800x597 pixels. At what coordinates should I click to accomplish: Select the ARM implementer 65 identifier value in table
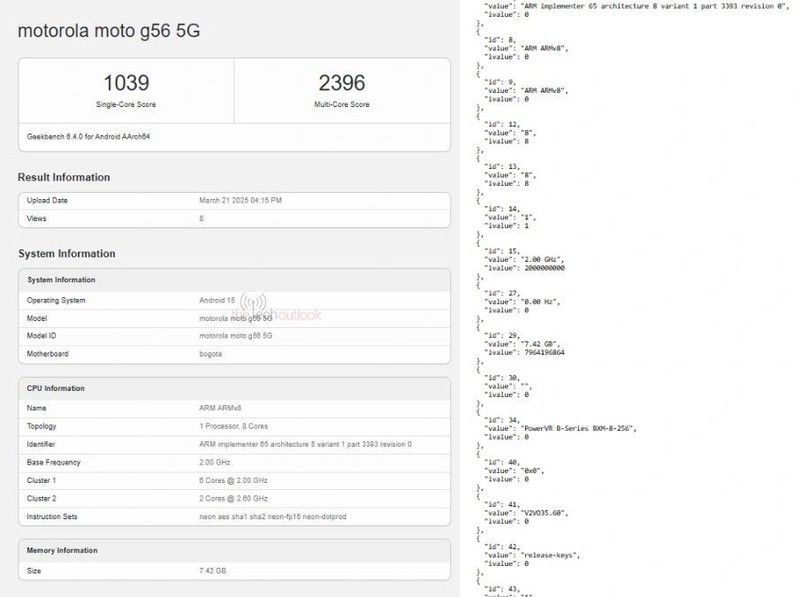[306, 444]
